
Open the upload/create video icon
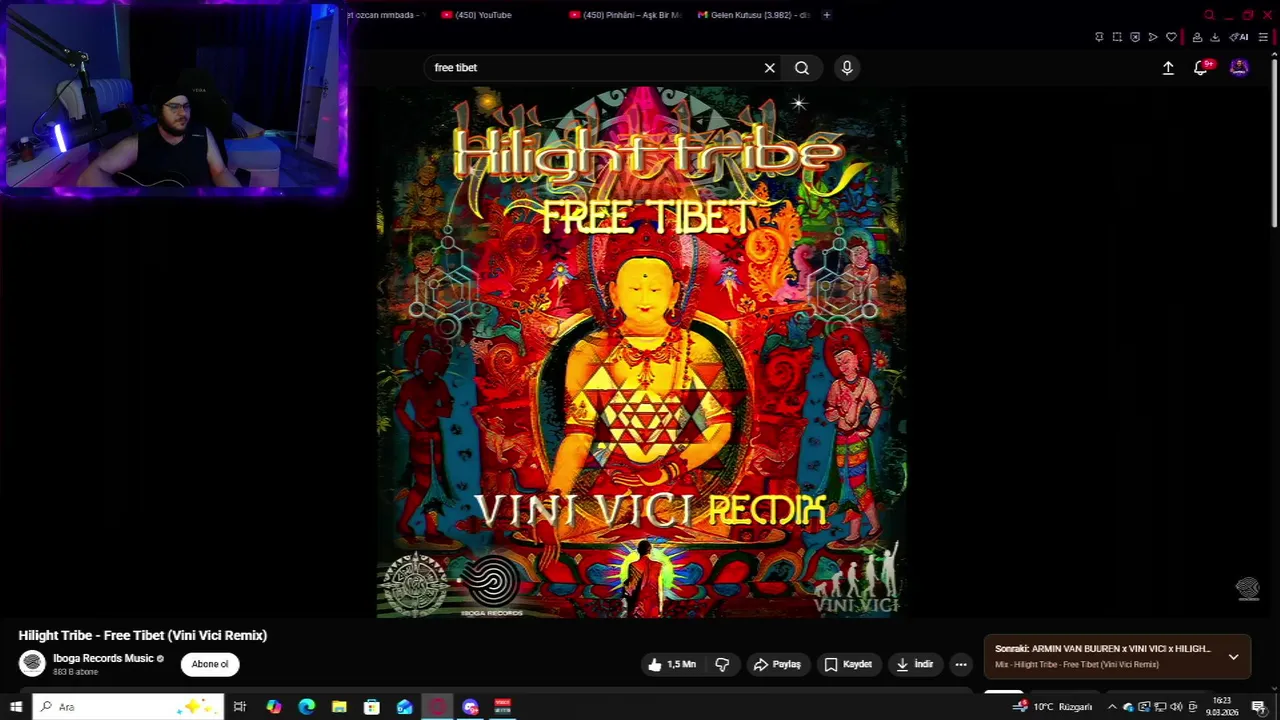tap(1168, 68)
